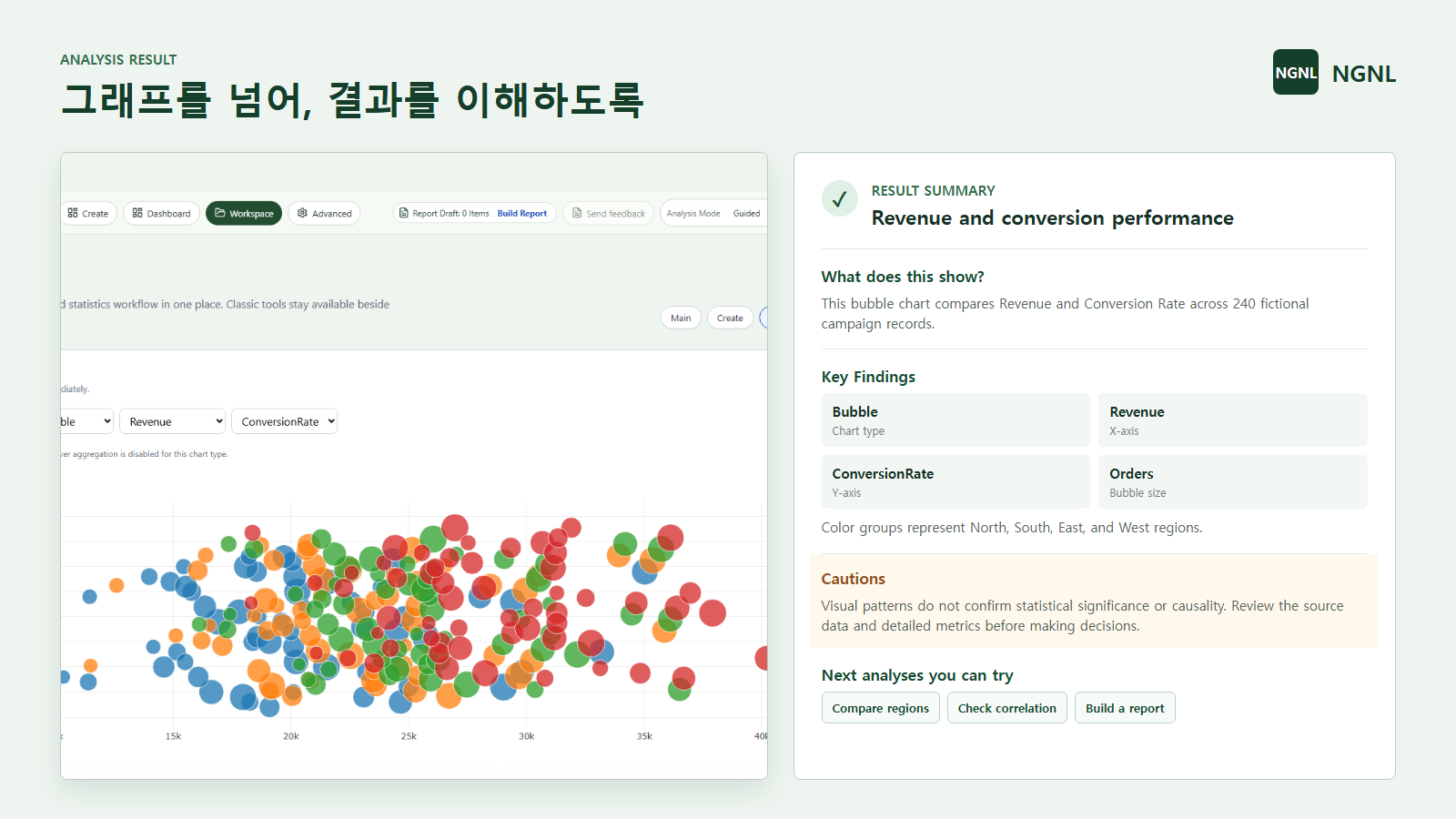
Task: Select the Create pill beside Main
Action: point(730,318)
